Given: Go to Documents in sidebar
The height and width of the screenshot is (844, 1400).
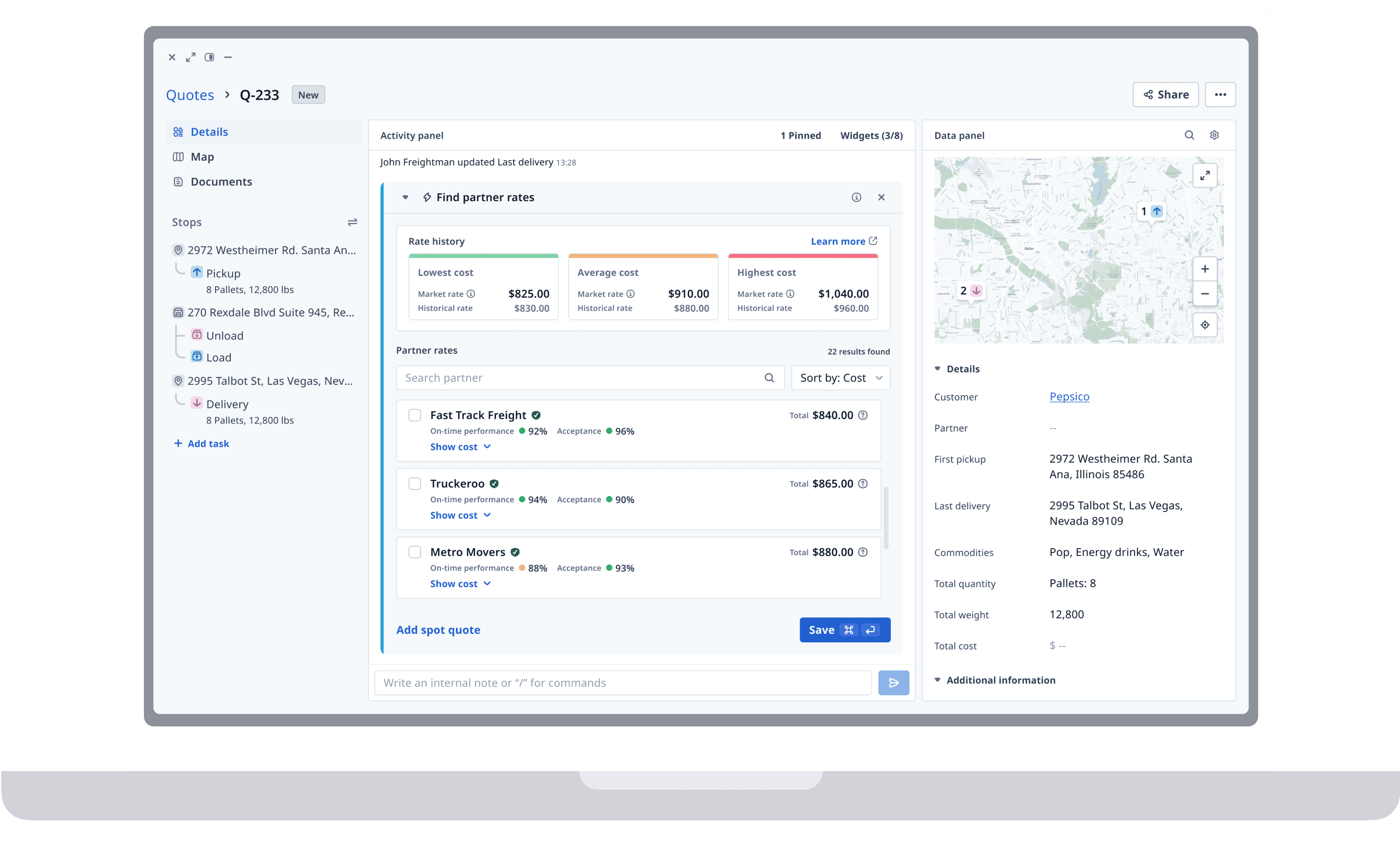Looking at the screenshot, I should pos(221,182).
